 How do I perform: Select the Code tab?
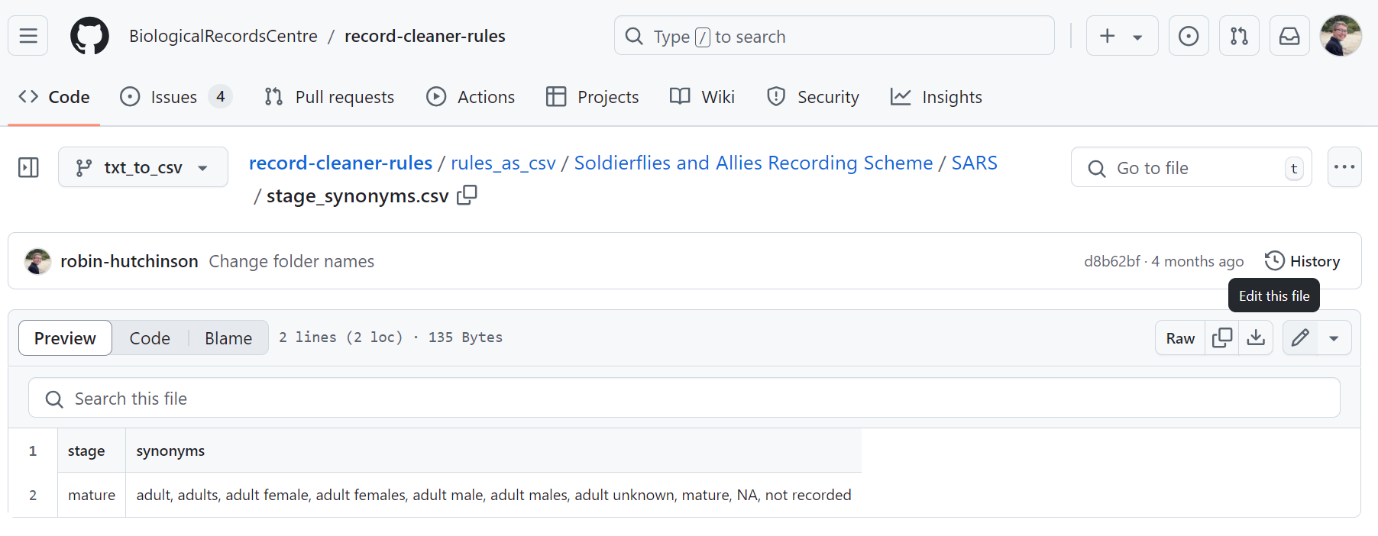coord(54,97)
